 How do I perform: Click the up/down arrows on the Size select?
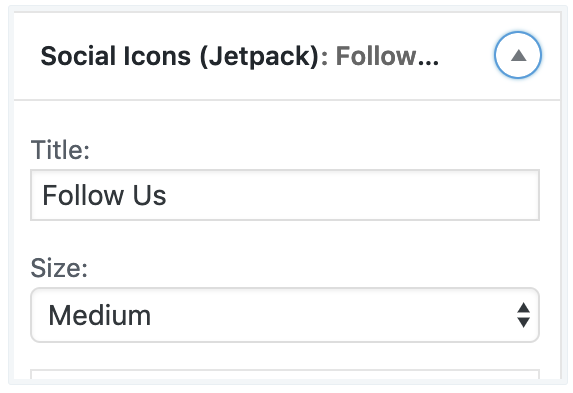click(523, 315)
